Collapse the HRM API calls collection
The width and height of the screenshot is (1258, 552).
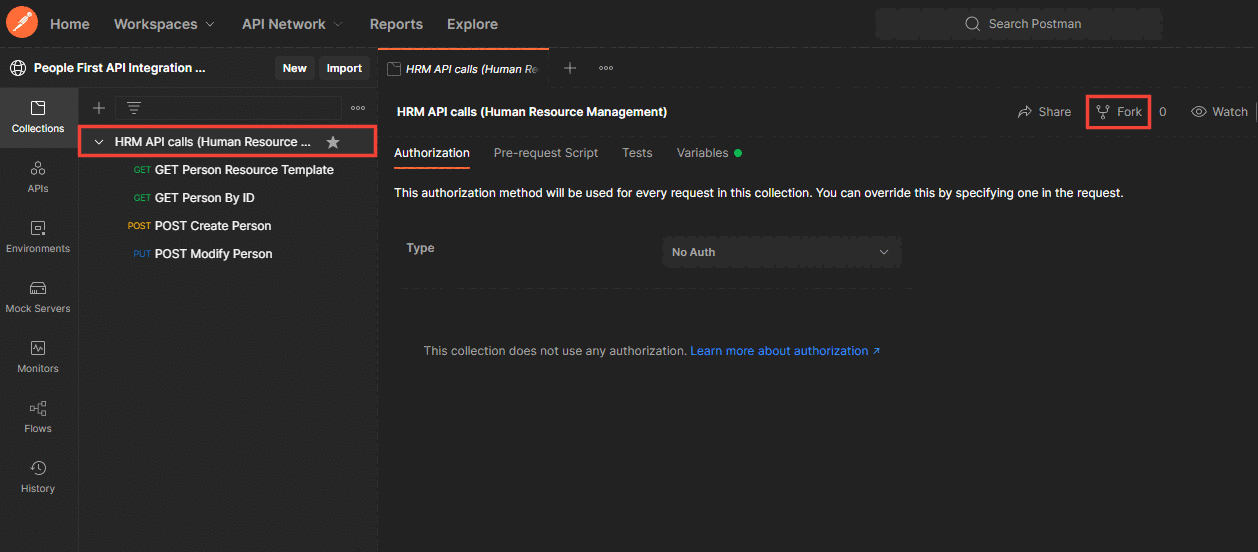coord(99,142)
